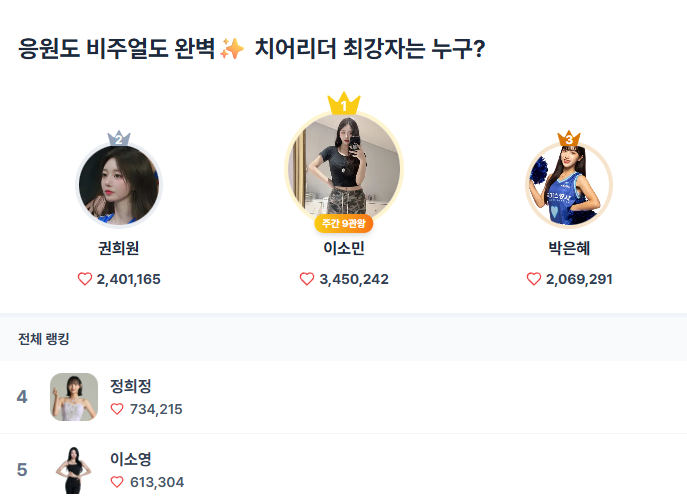Click the heart icon beside 734,215

coord(117,408)
